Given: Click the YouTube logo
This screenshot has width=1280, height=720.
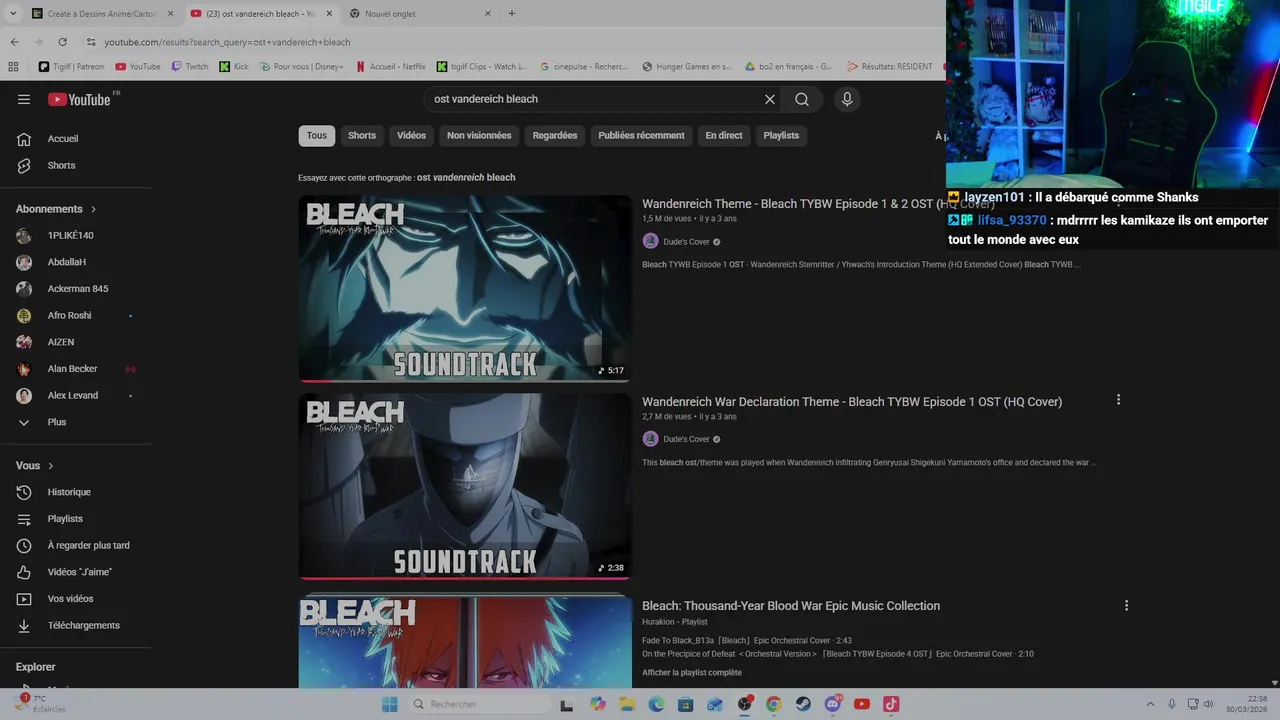Looking at the screenshot, I should click(x=79, y=99).
